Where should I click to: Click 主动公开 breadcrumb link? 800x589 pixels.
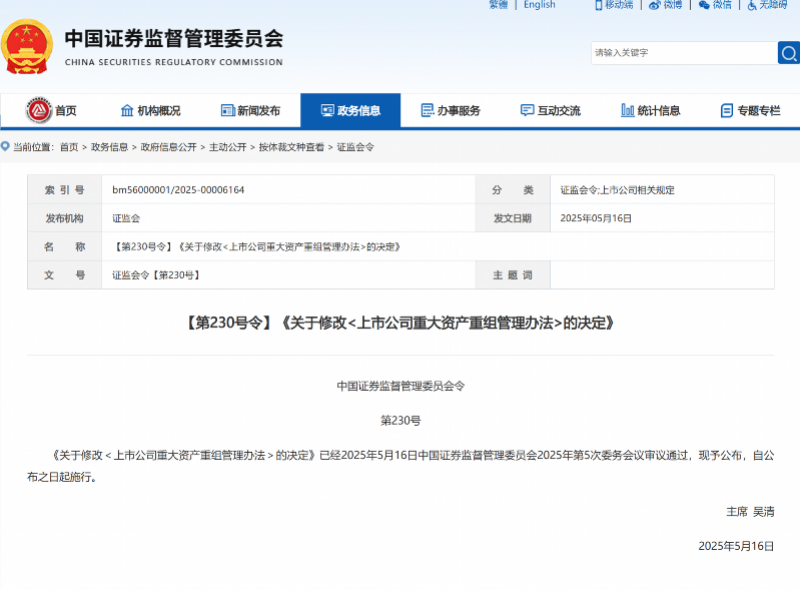(227, 147)
